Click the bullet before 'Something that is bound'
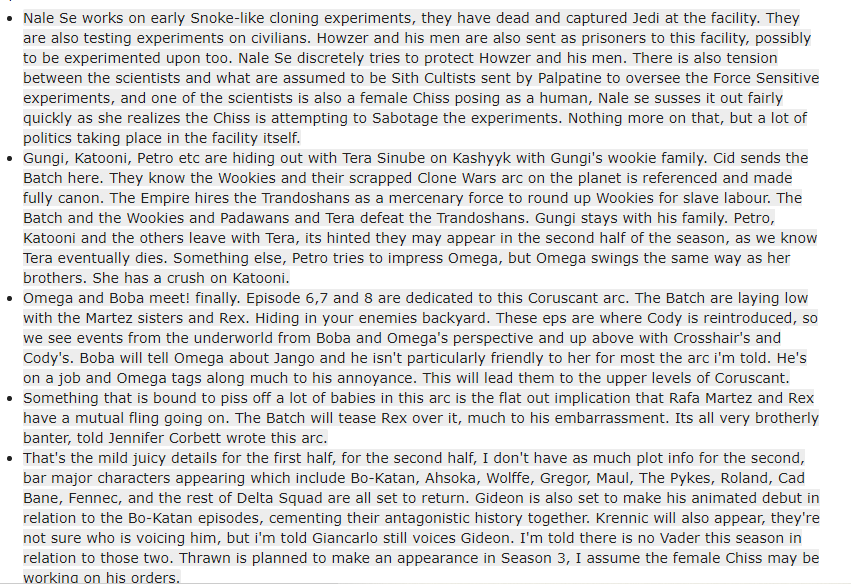 pyautogui.click(x=9, y=398)
